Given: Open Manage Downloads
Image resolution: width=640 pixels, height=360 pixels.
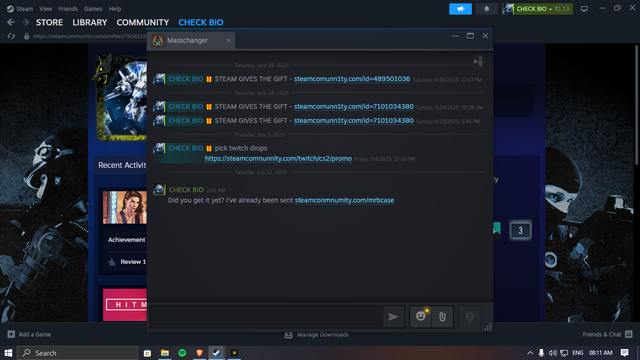Looking at the screenshot, I should pyautogui.click(x=317, y=335).
